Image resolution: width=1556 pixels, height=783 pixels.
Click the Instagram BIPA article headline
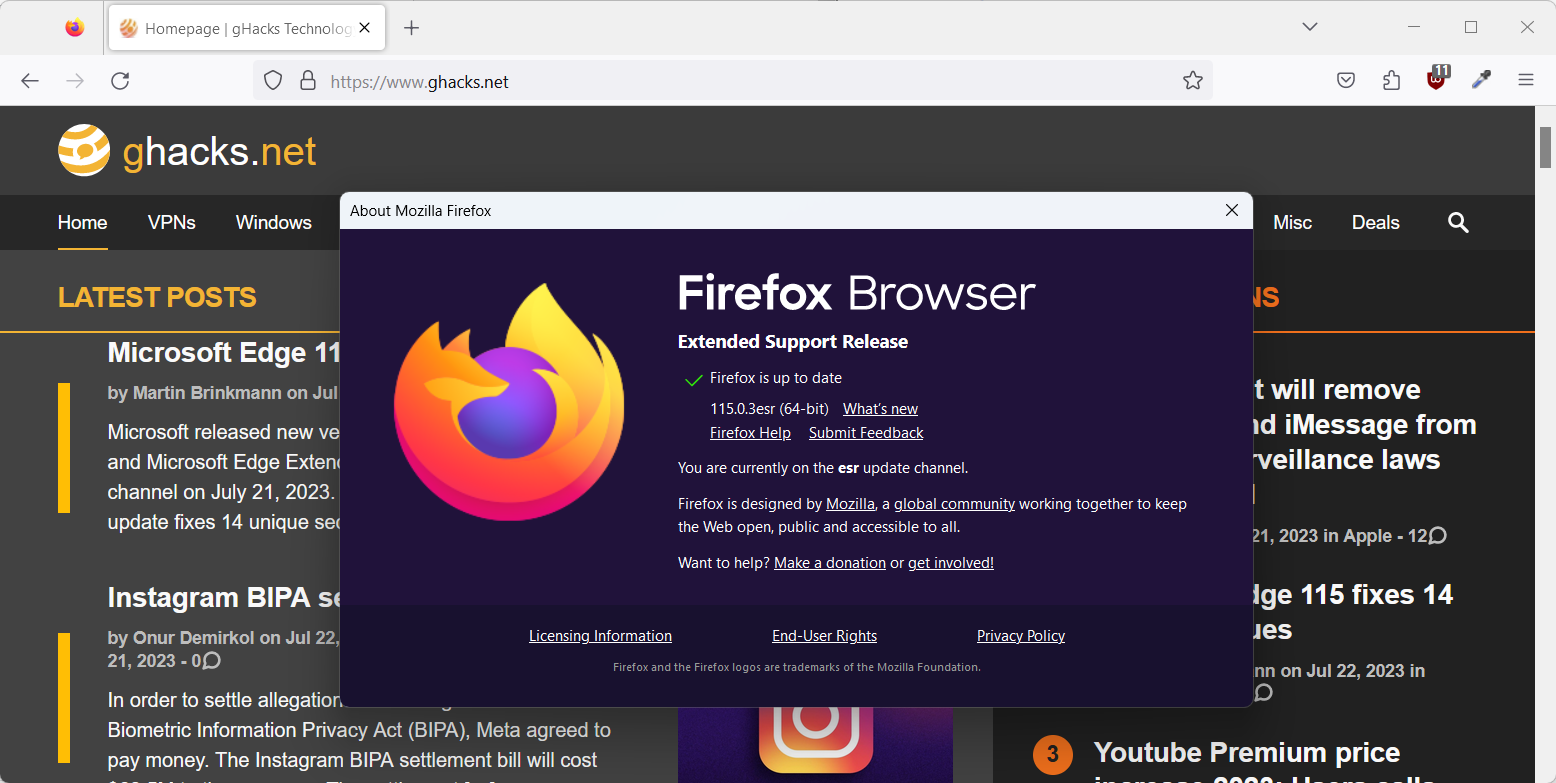point(225,597)
